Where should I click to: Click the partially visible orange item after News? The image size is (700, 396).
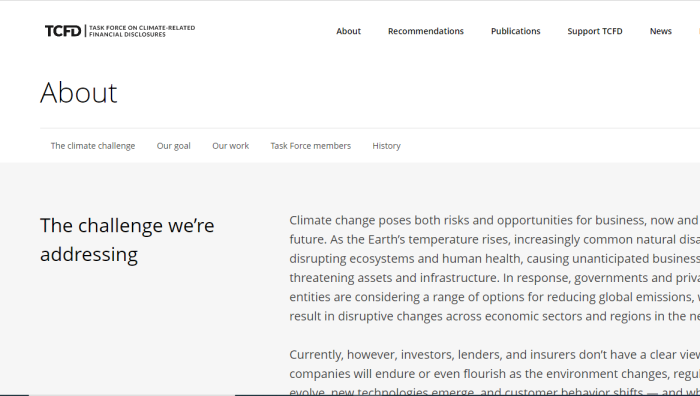[699, 31]
